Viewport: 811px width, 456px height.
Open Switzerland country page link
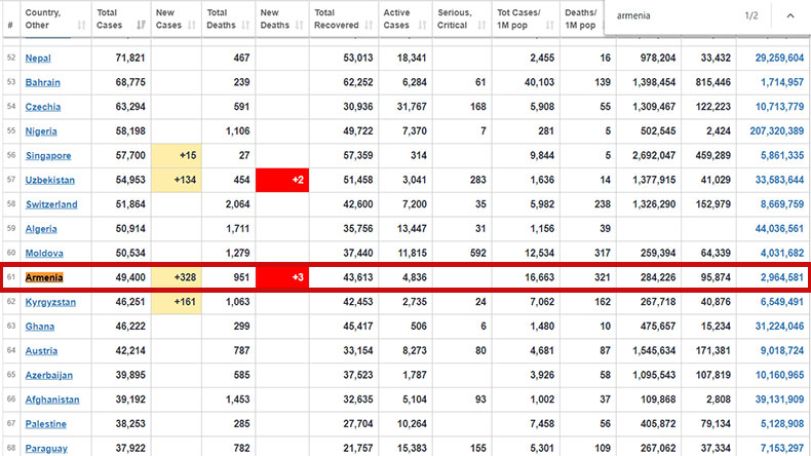[51, 205]
